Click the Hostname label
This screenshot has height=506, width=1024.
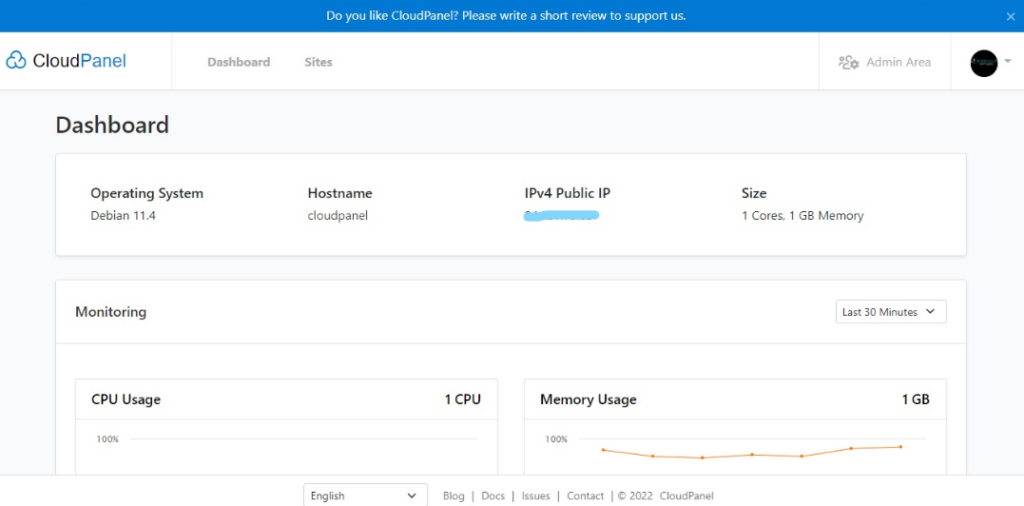coord(340,193)
